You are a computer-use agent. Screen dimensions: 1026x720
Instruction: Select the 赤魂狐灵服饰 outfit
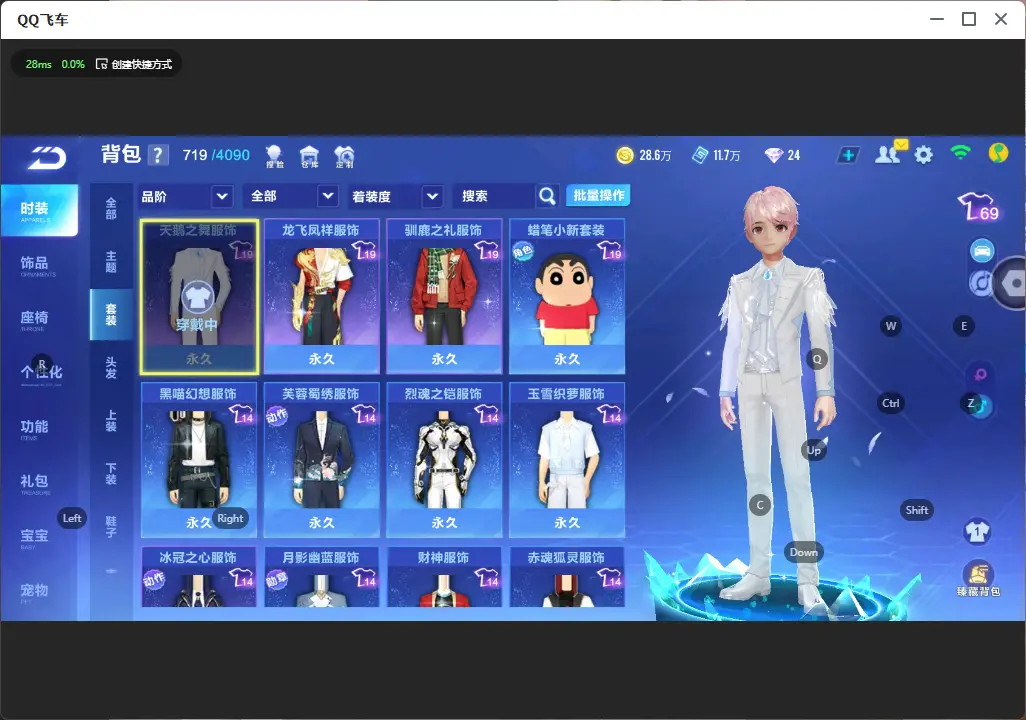point(567,577)
